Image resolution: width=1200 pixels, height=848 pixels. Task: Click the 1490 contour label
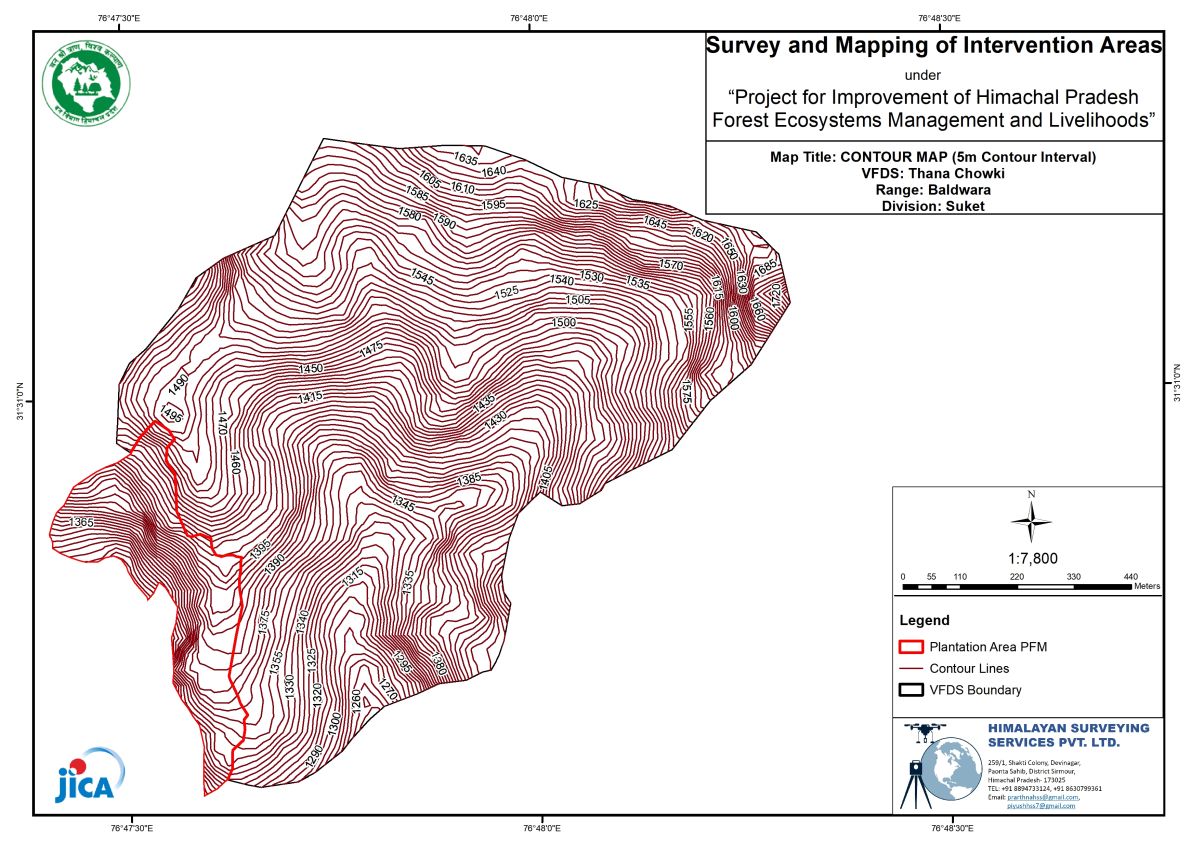[179, 385]
